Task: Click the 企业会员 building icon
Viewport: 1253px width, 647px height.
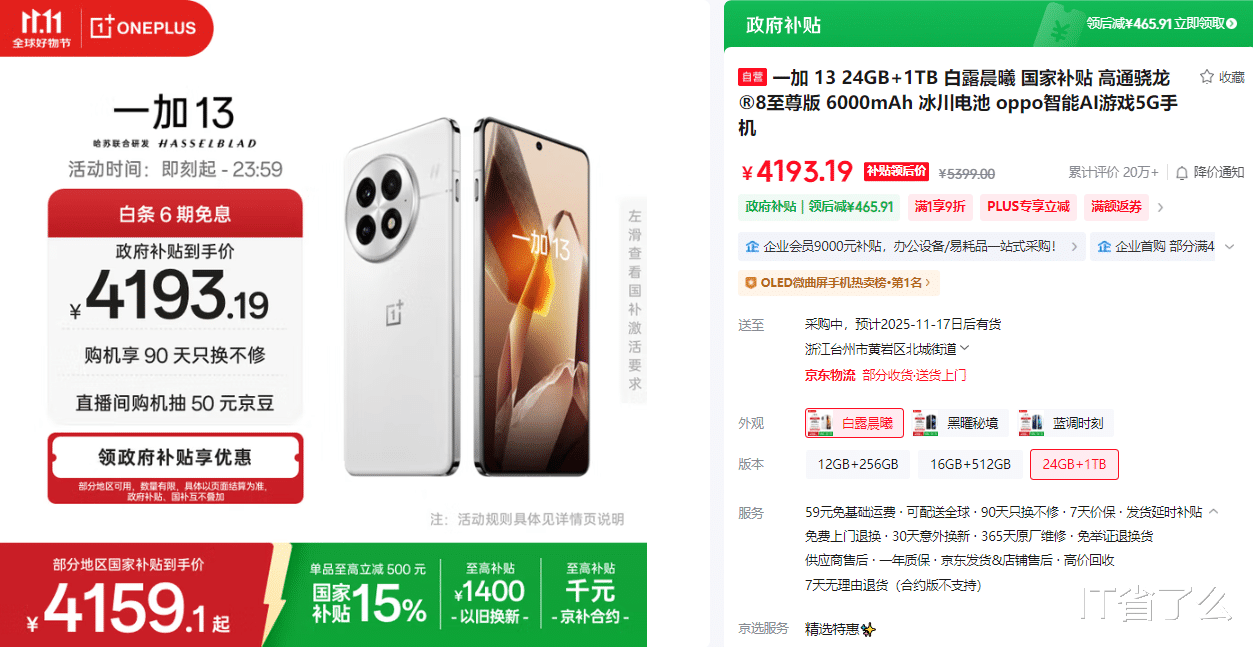Action: [752, 246]
